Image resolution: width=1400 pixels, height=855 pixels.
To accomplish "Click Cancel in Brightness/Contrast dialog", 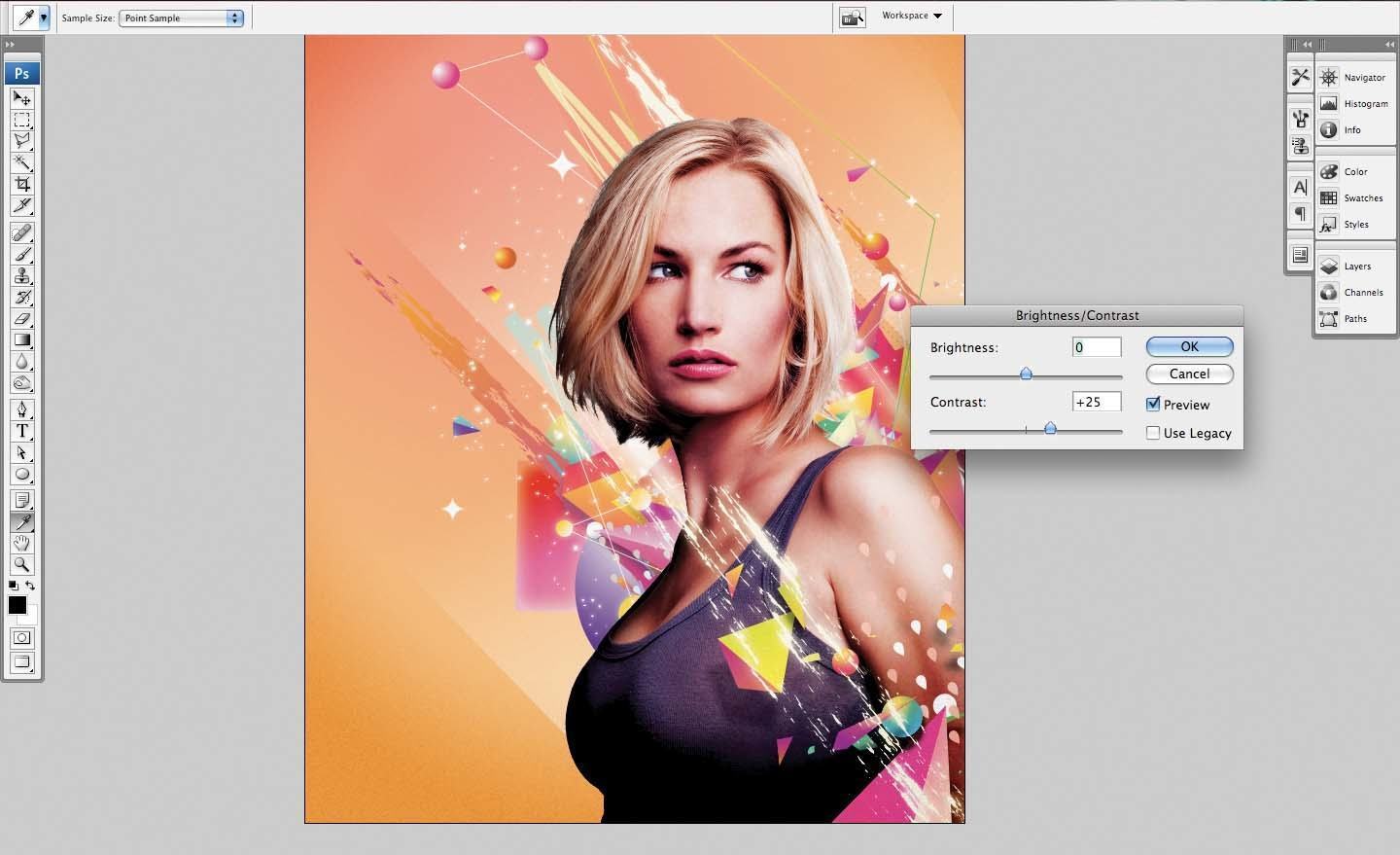I will click(1189, 374).
